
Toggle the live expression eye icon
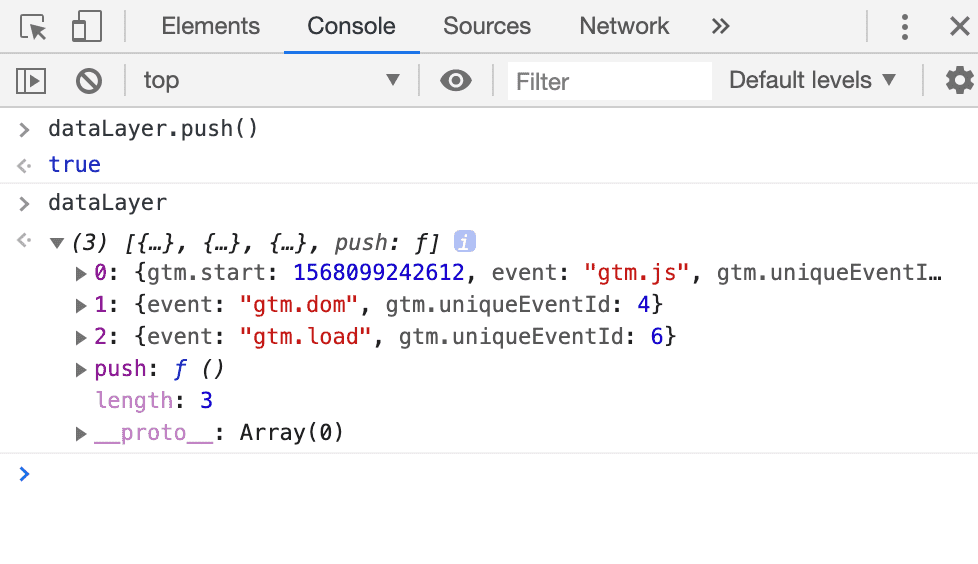pyautogui.click(x=456, y=80)
